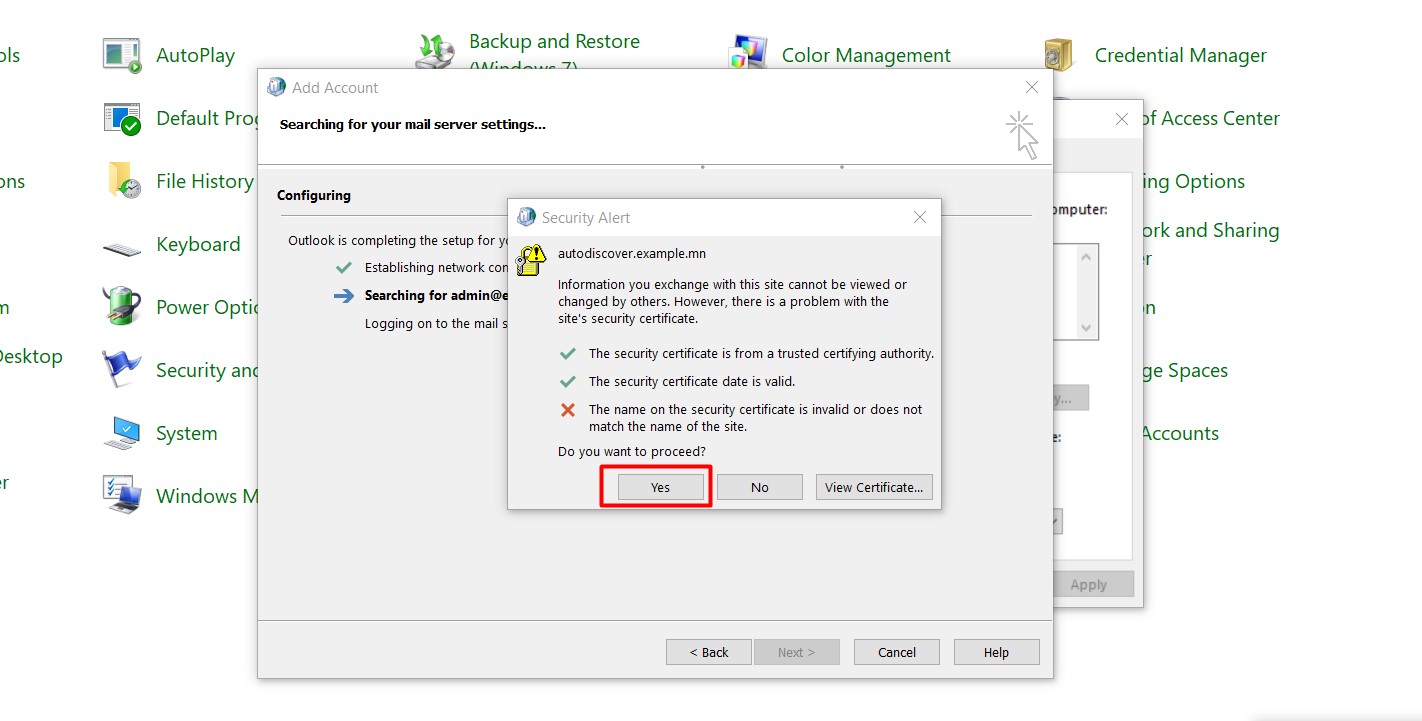
Task: Click the Security and Maintenance flag icon
Action: 123,370
